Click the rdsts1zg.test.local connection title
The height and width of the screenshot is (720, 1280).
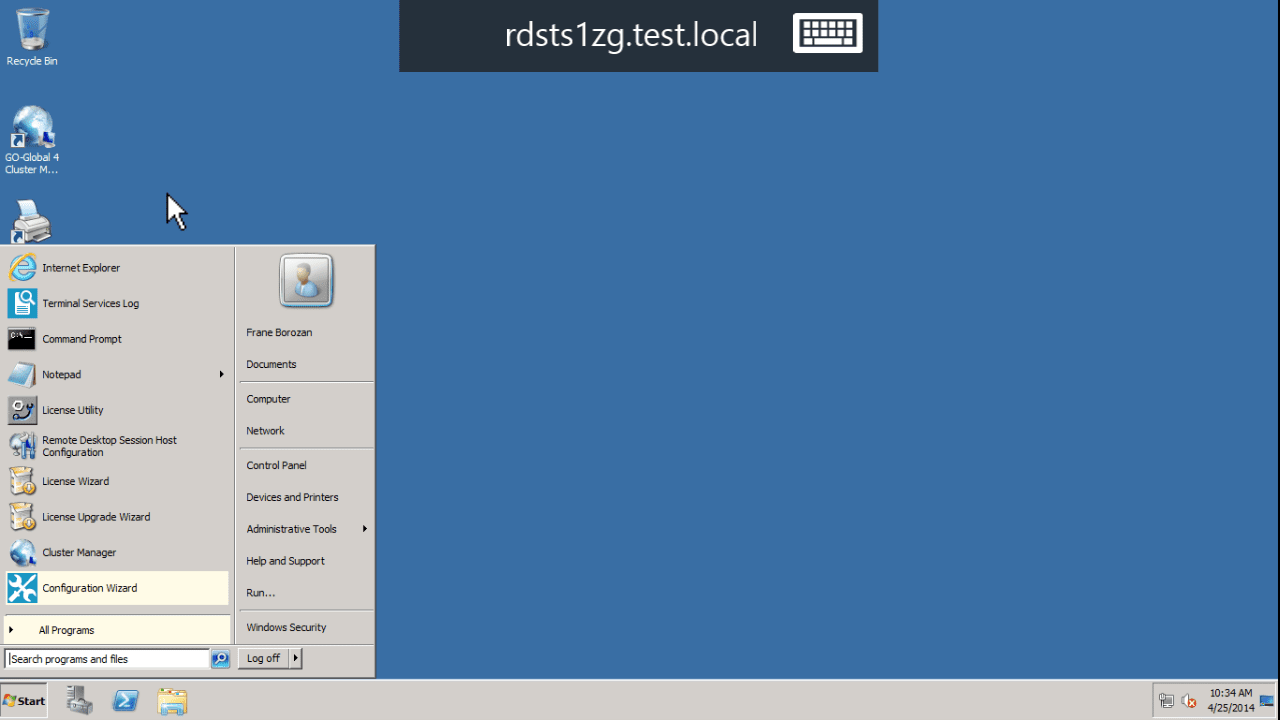point(631,35)
